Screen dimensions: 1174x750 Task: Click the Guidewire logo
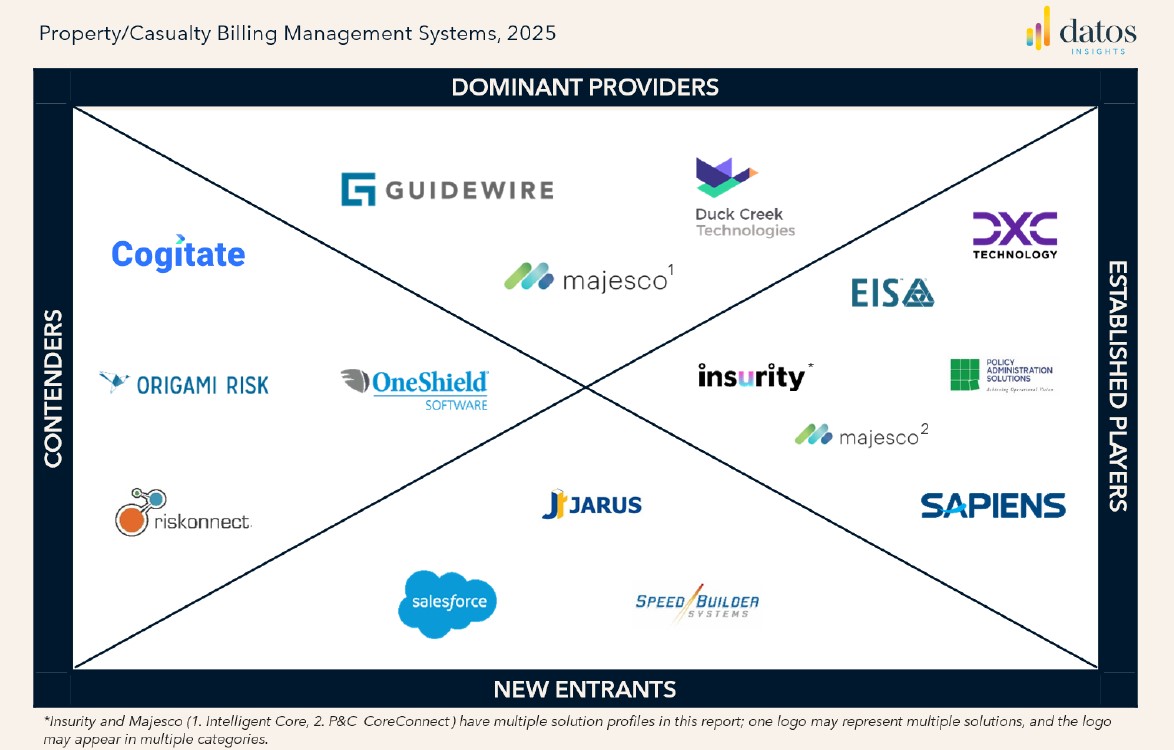[x=447, y=190]
